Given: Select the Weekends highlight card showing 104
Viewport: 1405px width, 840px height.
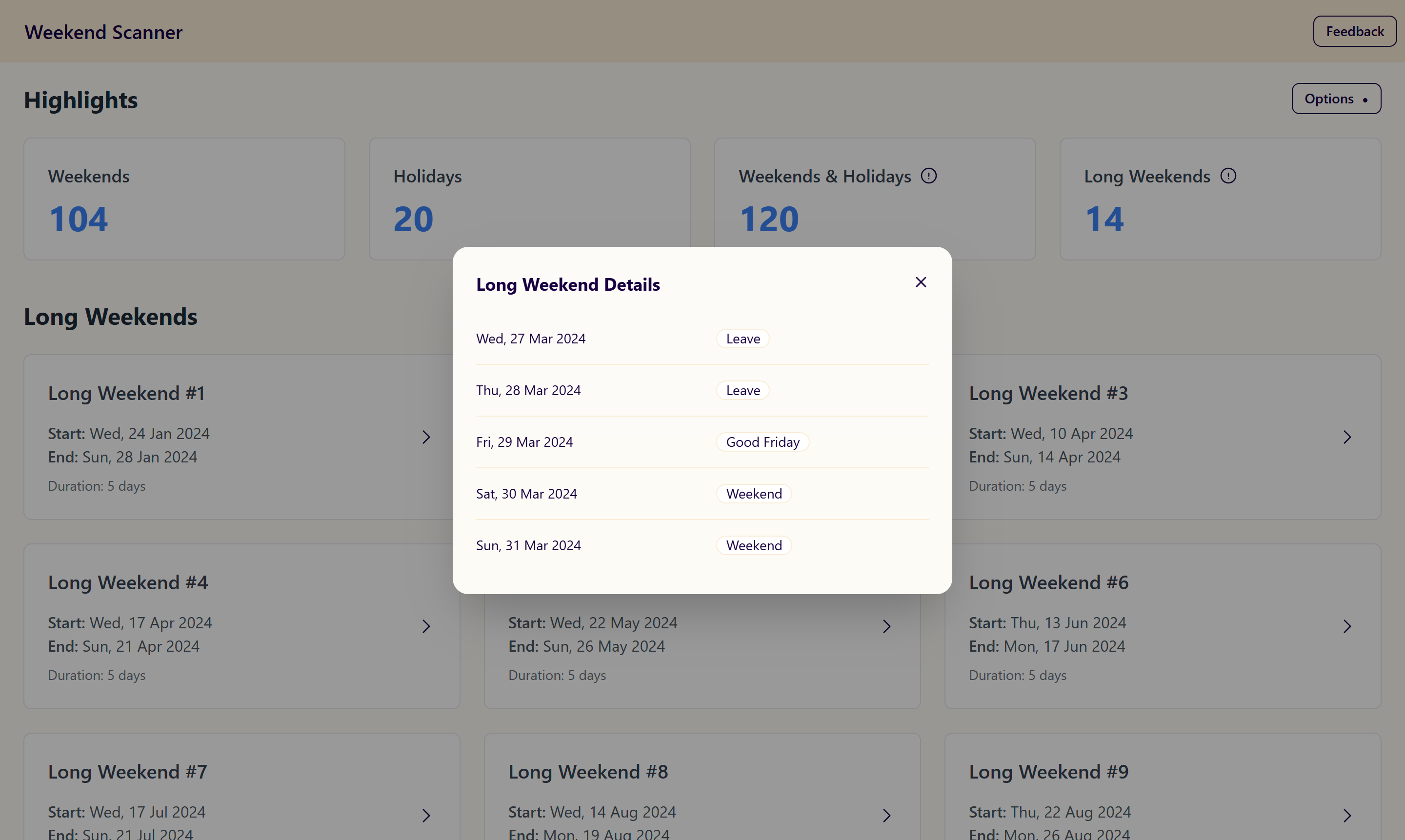Looking at the screenshot, I should (x=184, y=199).
